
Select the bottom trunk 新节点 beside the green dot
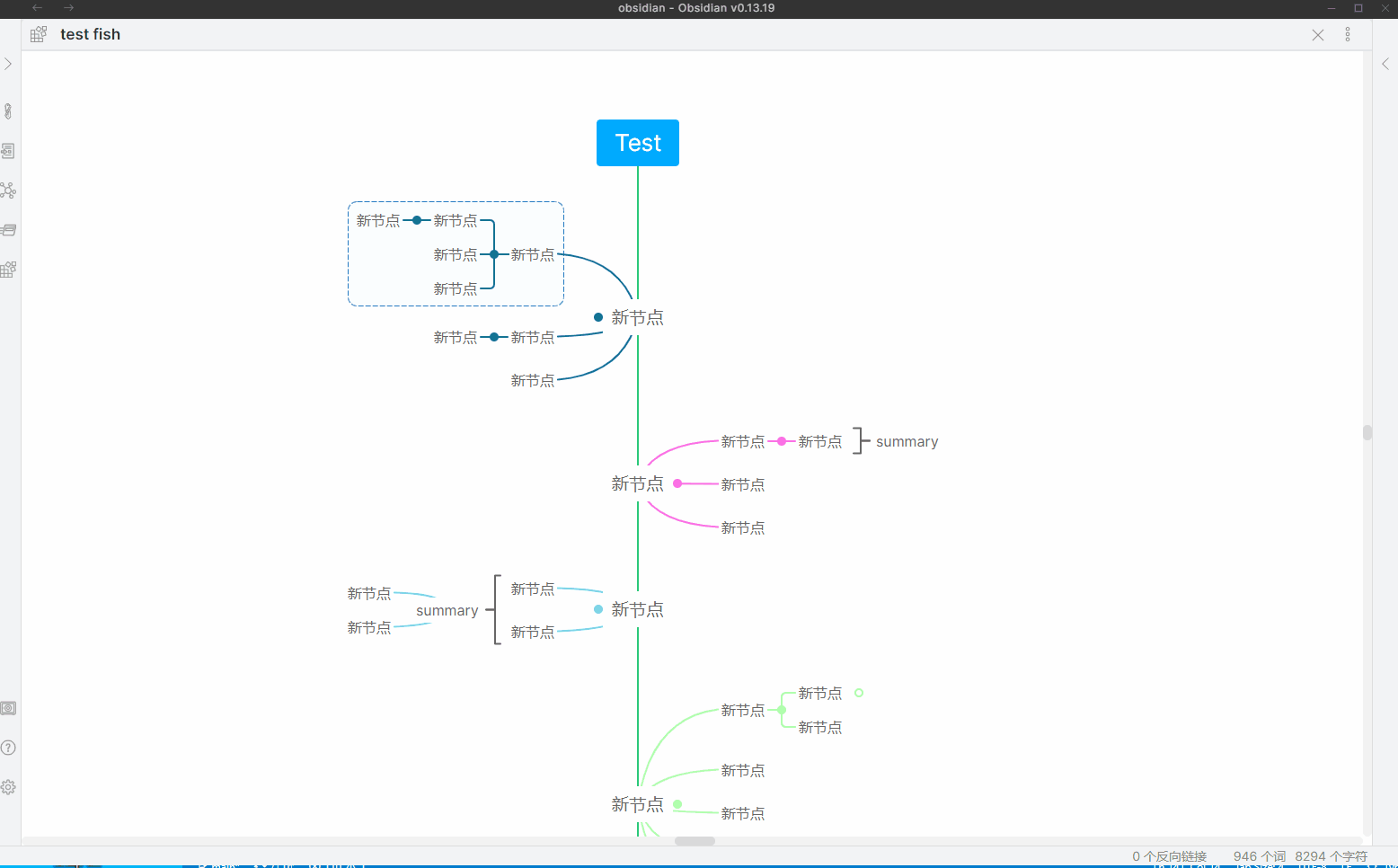click(638, 804)
